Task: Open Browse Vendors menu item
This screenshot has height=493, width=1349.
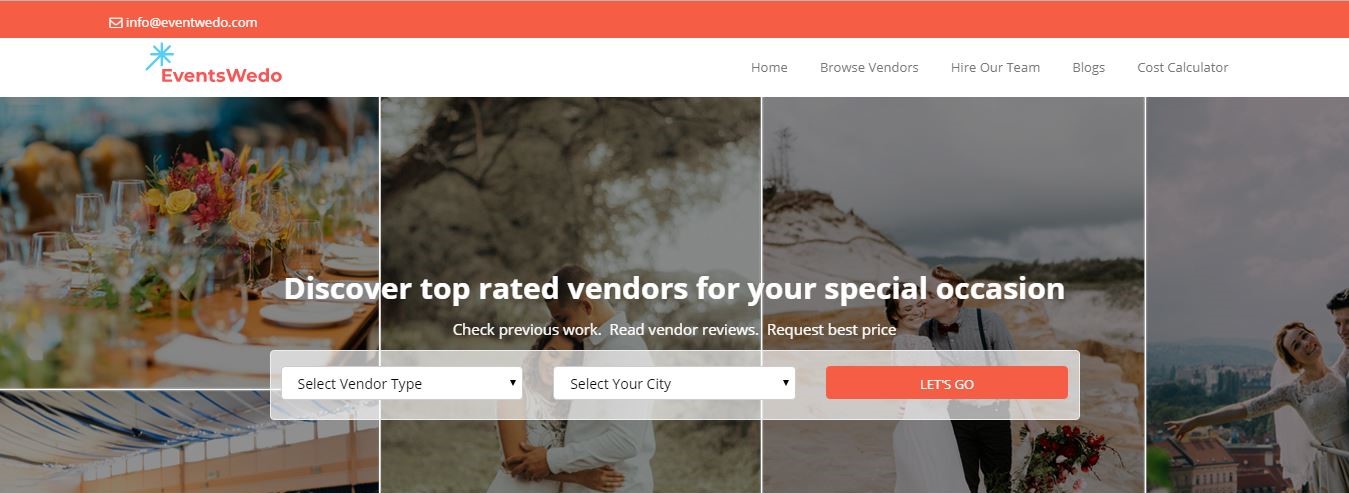Action: coord(869,67)
